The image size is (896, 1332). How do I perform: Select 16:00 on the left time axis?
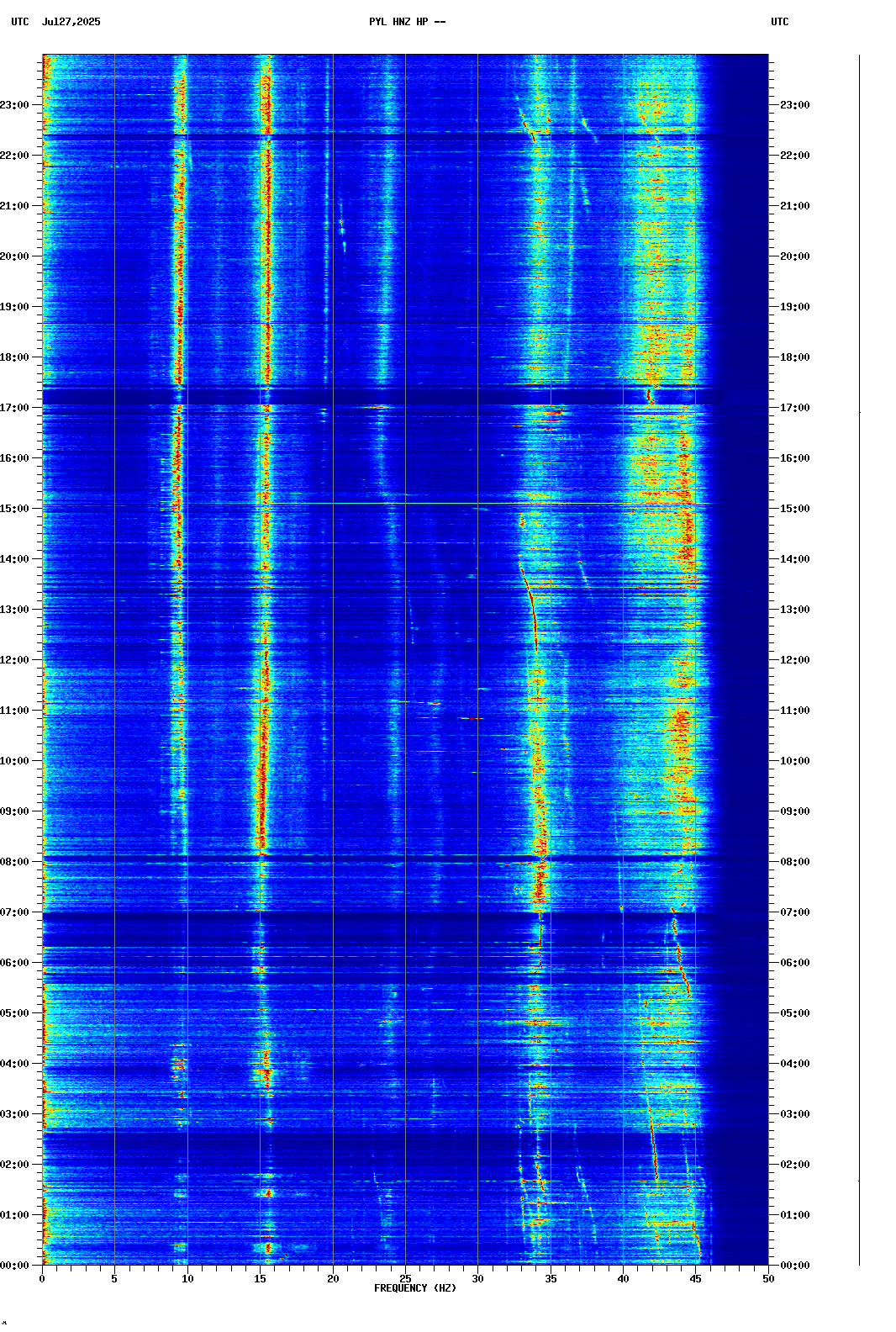(x=14, y=458)
